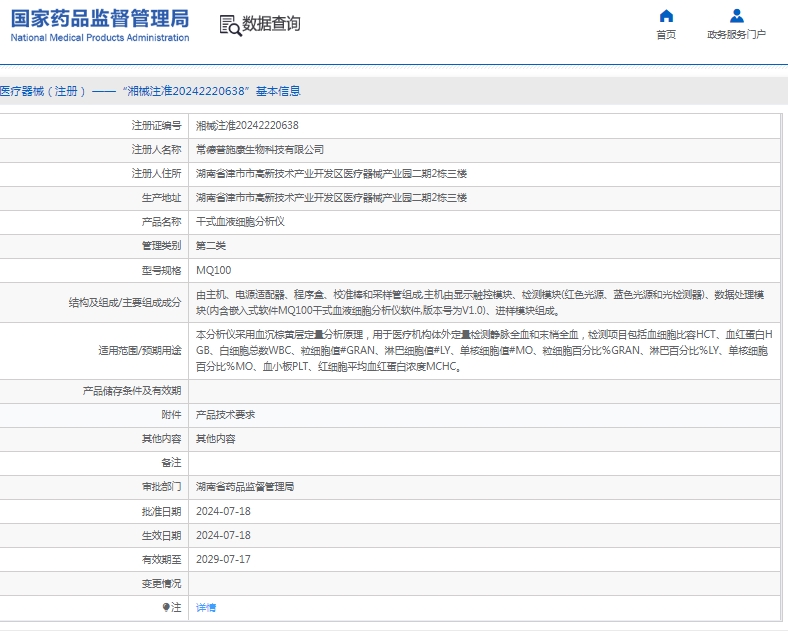Click the 注册证编号 label cell
This screenshot has height=631, width=788.
tap(94, 126)
